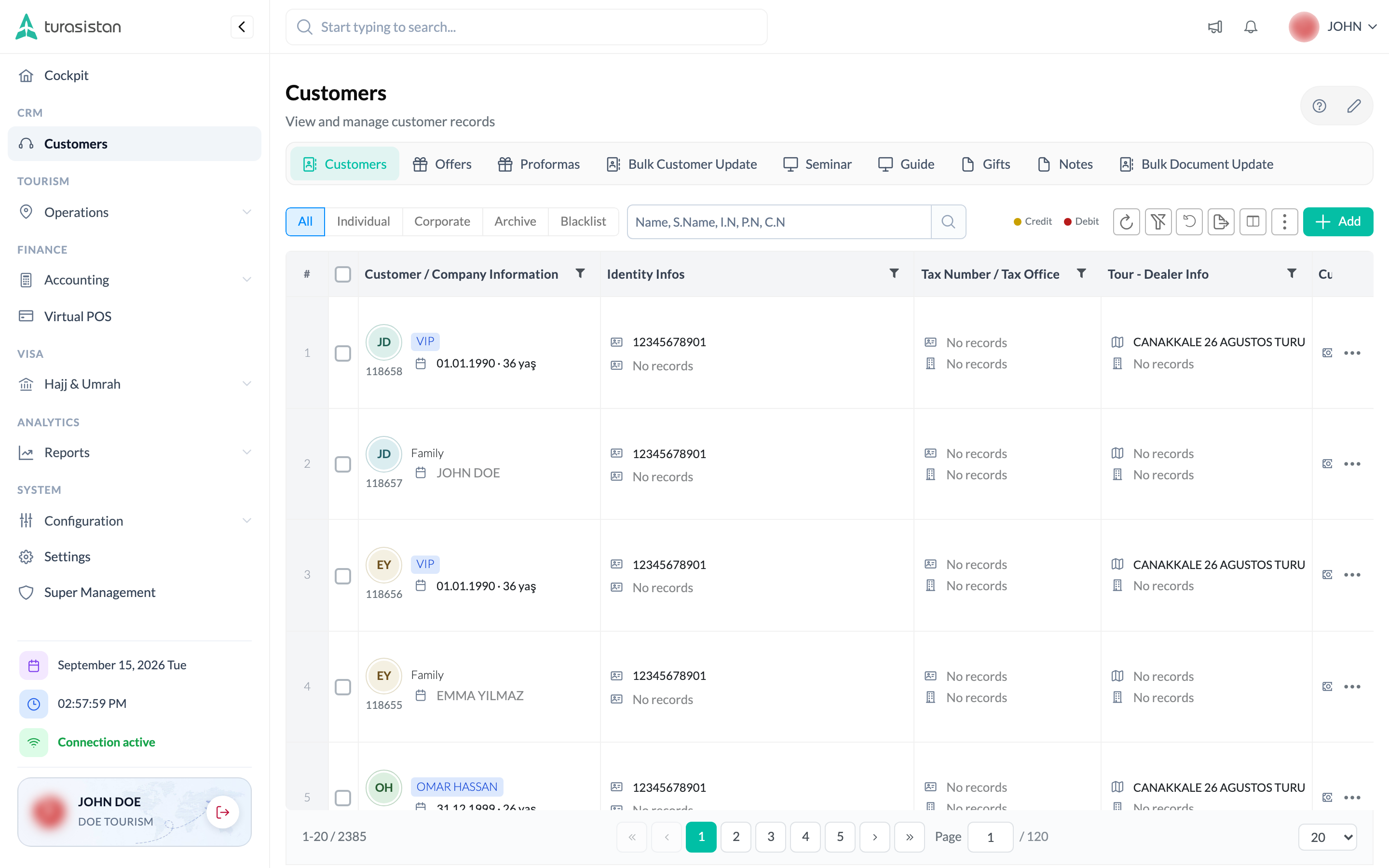Open Bulk Document Update tab
Image resolution: width=1389 pixels, height=868 pixels.
[x=1196, y=164]
